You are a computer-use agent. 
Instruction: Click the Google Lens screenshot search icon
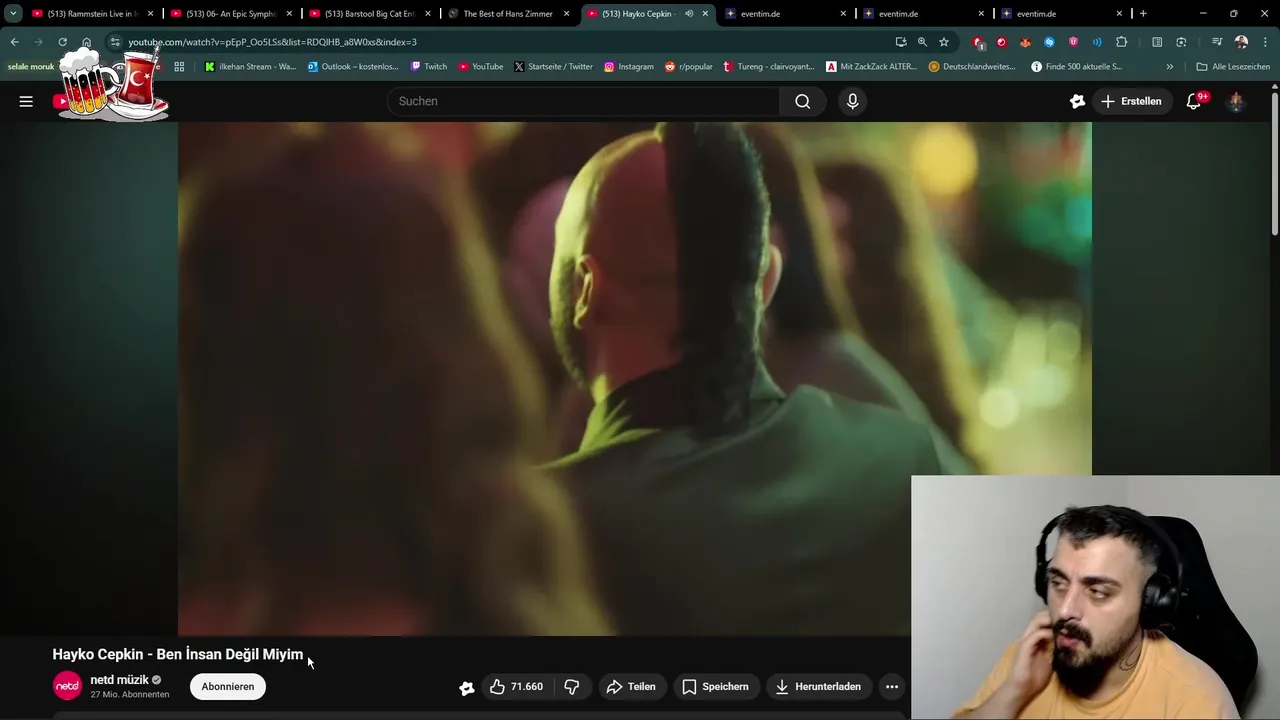click(1181, 42)
